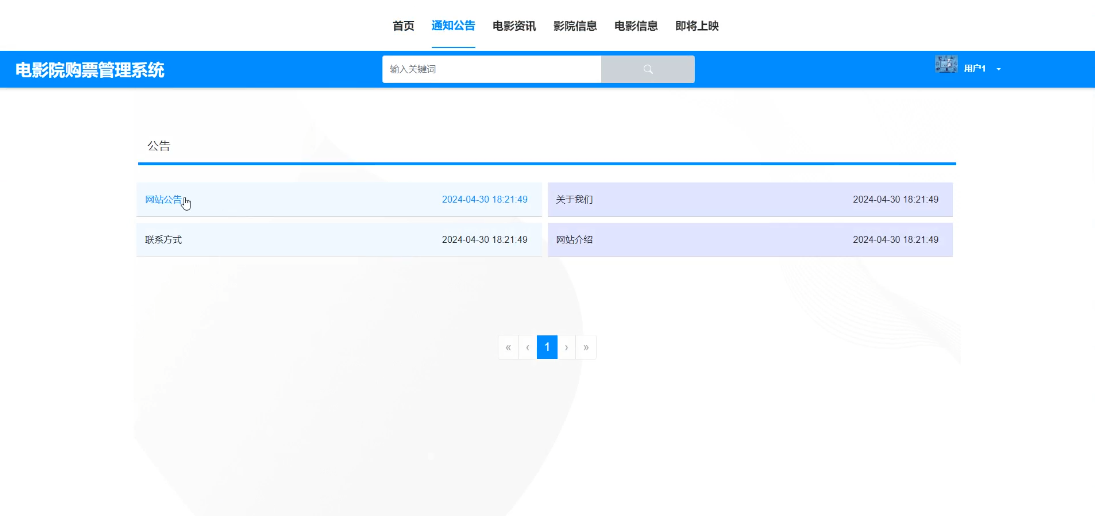Open the 电影资讯 nav tab
Viewport: 1095px width, 516px height.
pyautogui.click(x=514, y=26)
